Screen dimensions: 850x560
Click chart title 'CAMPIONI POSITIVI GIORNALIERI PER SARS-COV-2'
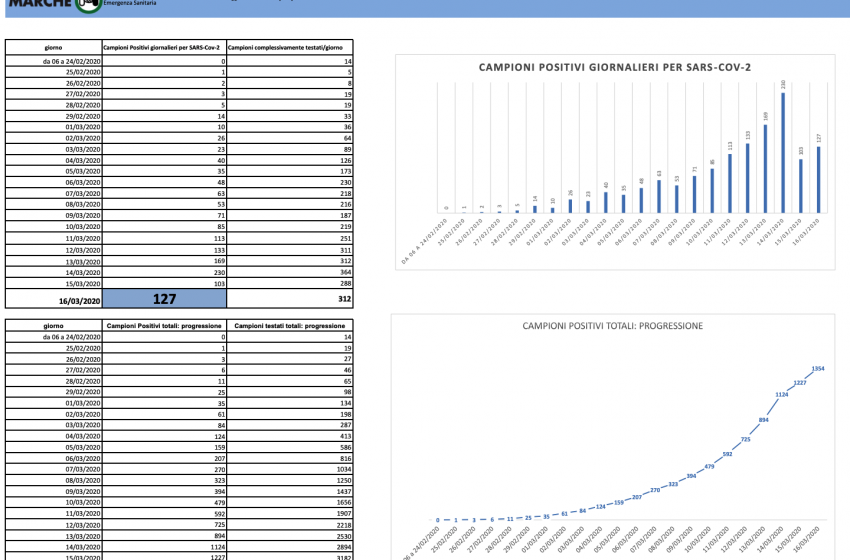(614, 67)
